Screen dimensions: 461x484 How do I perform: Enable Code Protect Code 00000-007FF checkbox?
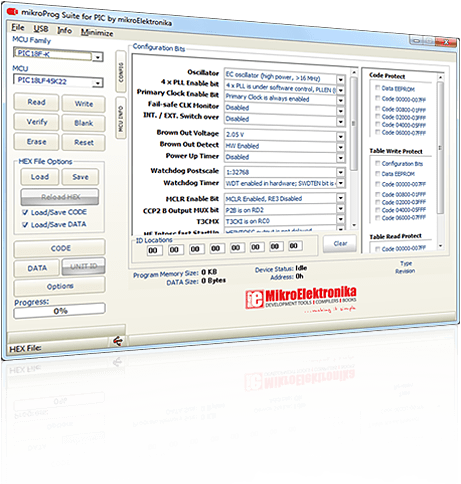[378, 98]
